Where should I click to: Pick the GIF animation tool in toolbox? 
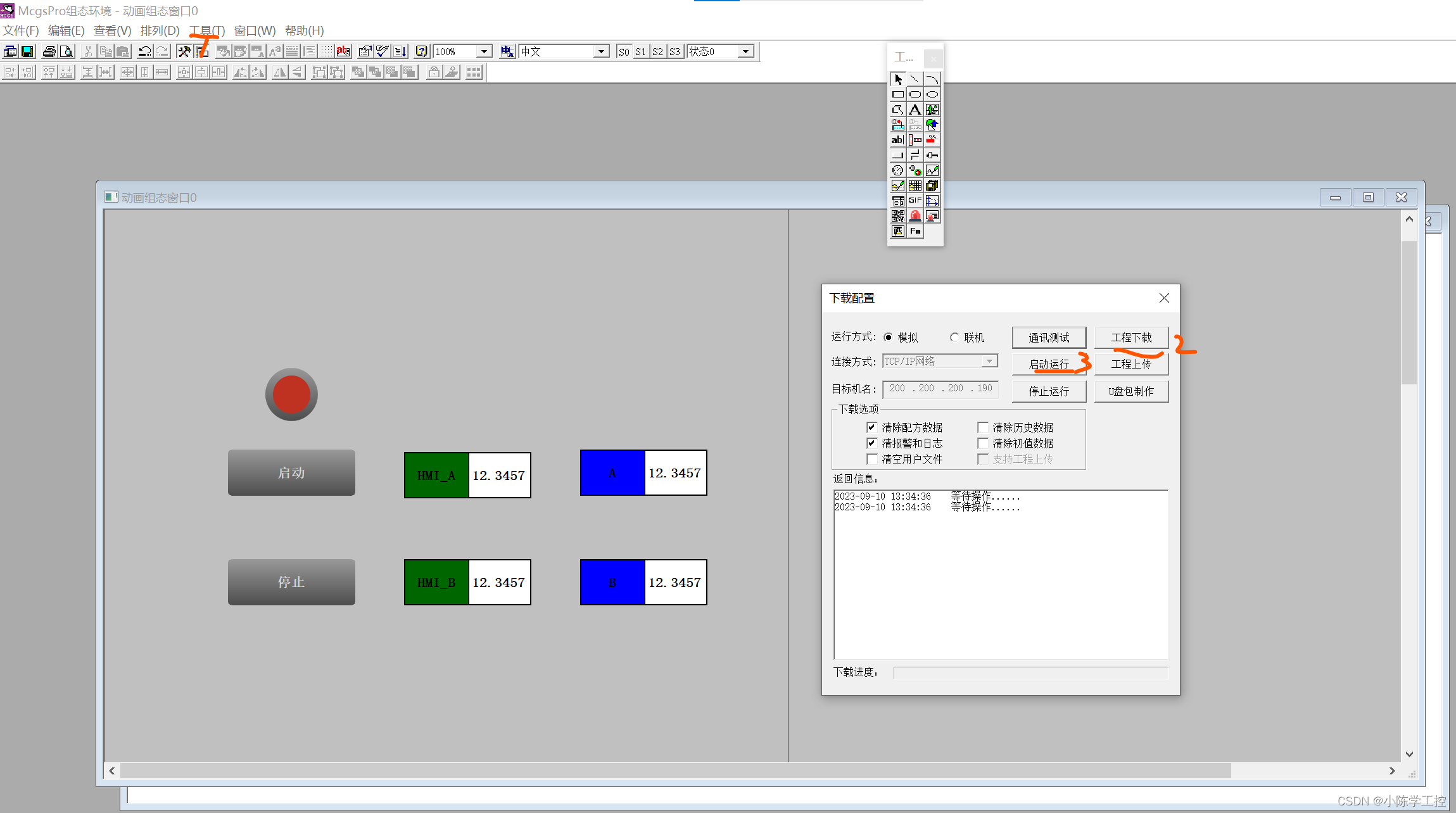click(x=915, y=201)
